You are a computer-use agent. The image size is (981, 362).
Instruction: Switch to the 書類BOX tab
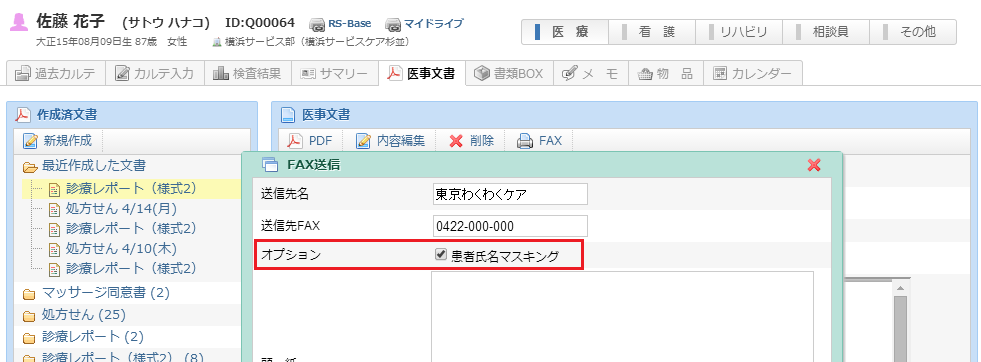(x=509, y=73)
